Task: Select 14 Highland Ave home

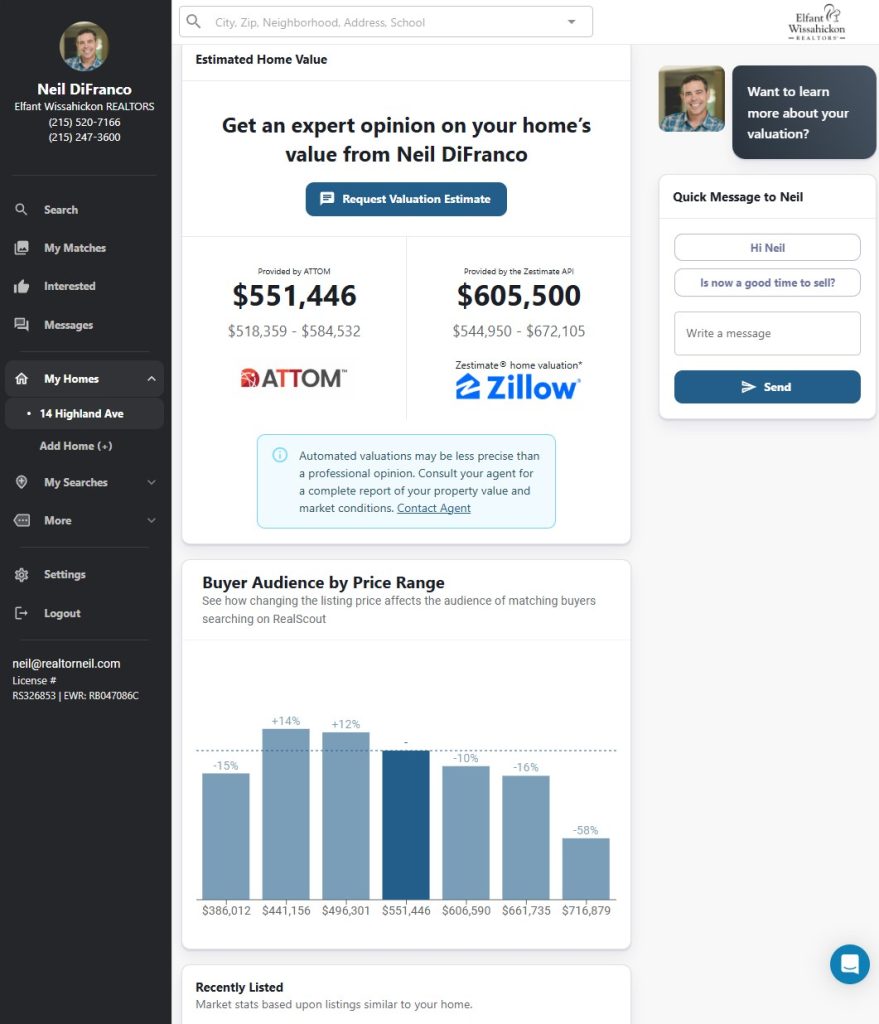Action: (82, 413)
